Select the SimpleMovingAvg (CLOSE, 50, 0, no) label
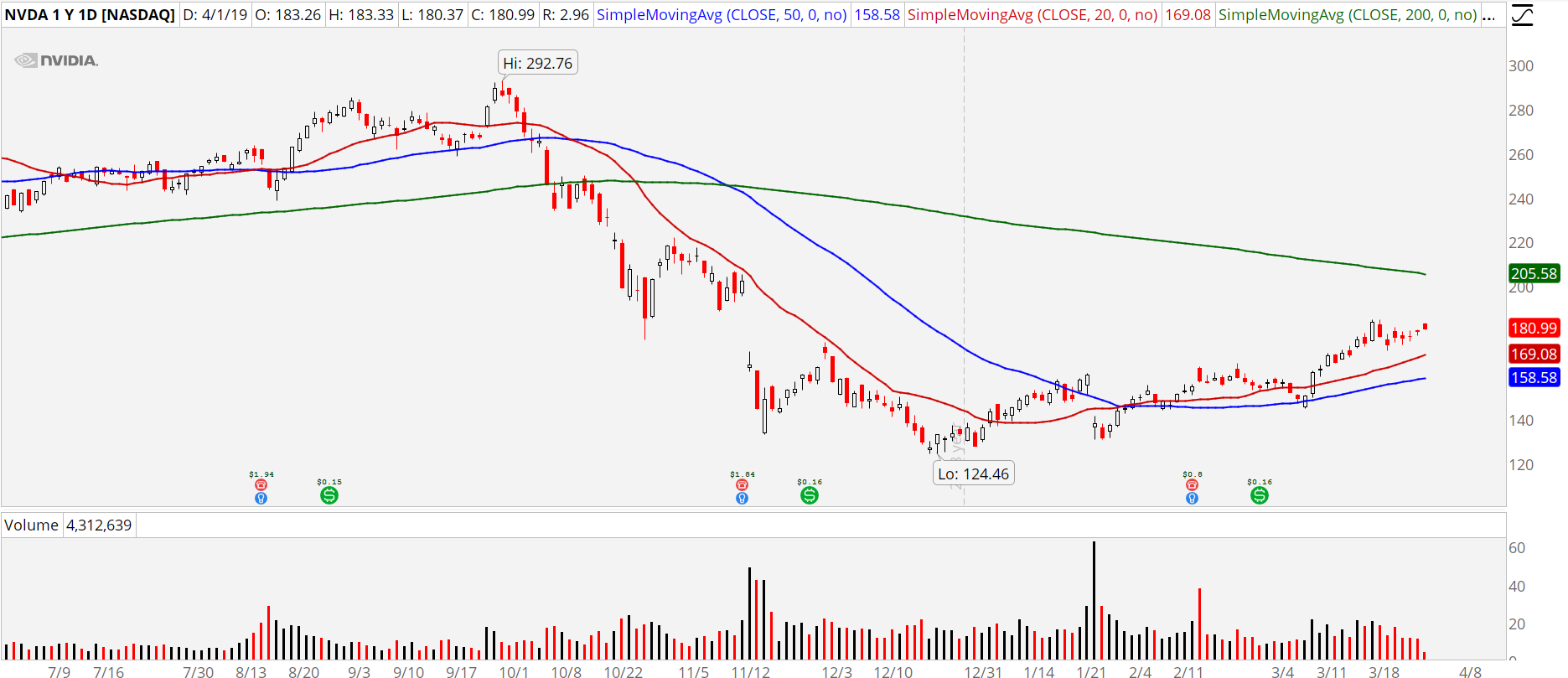This screenshot has width=1568, height=678. click(x=722, y=15)
